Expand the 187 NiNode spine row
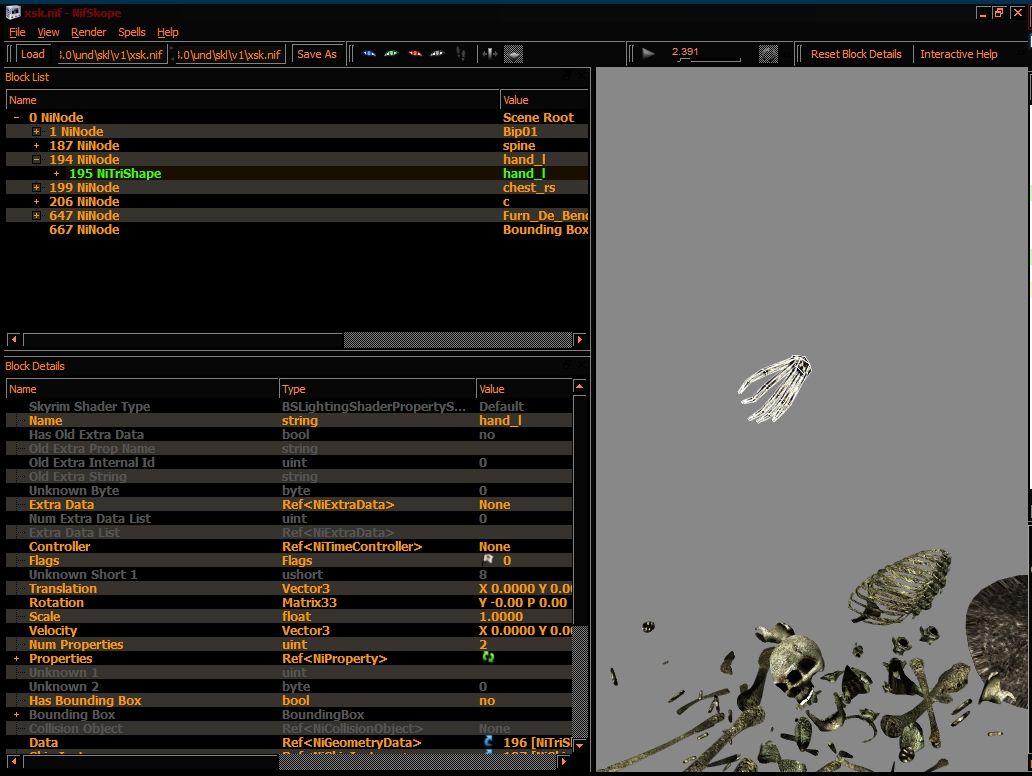Viewport: 1032px width, 776px height. click(x=37, y=145)
